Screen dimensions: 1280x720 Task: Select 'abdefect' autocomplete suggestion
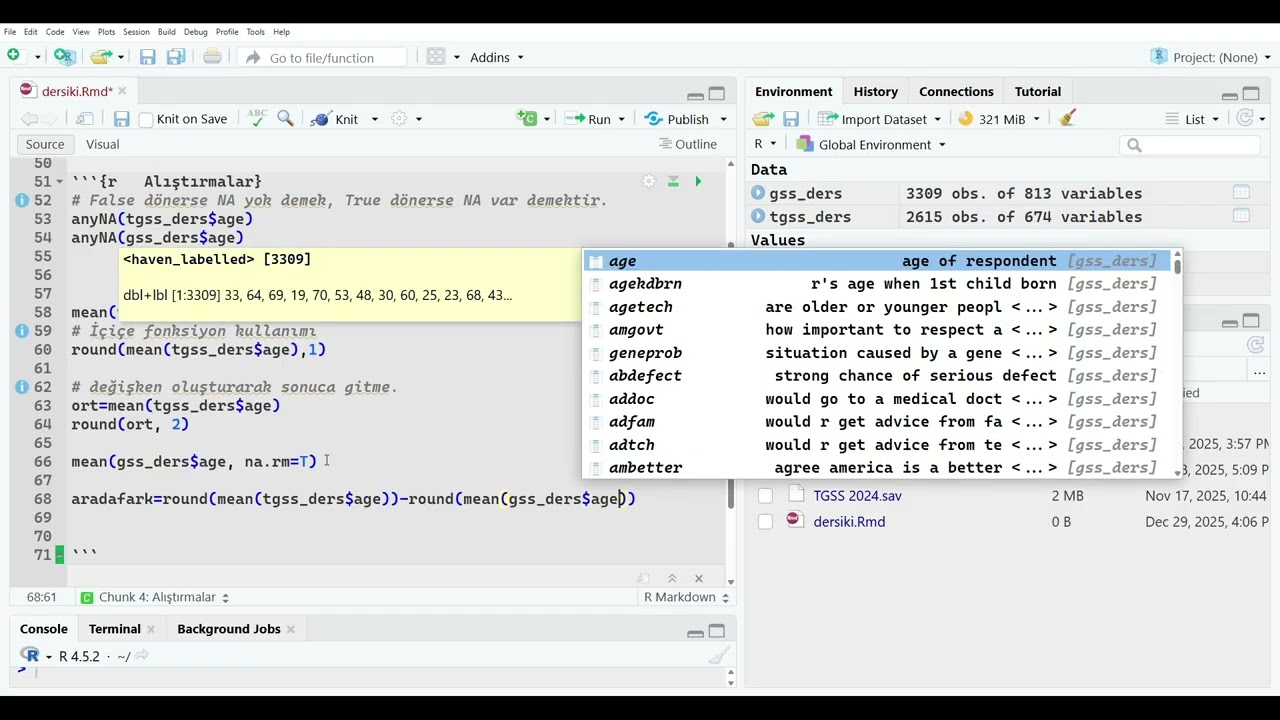(x=876, y=376)
